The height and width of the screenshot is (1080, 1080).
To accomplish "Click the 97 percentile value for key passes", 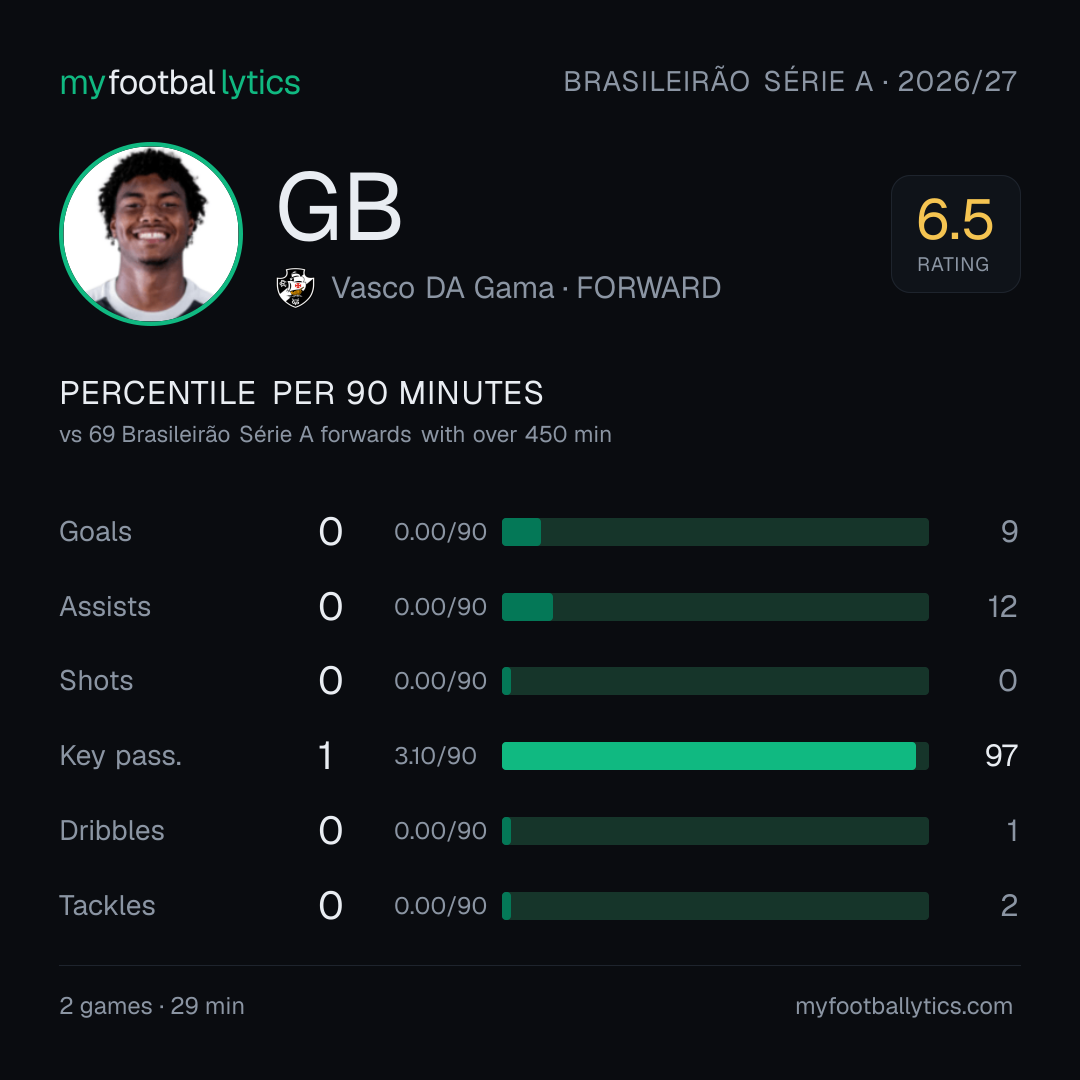I will pyautogui.click(x=1001, y=756).
